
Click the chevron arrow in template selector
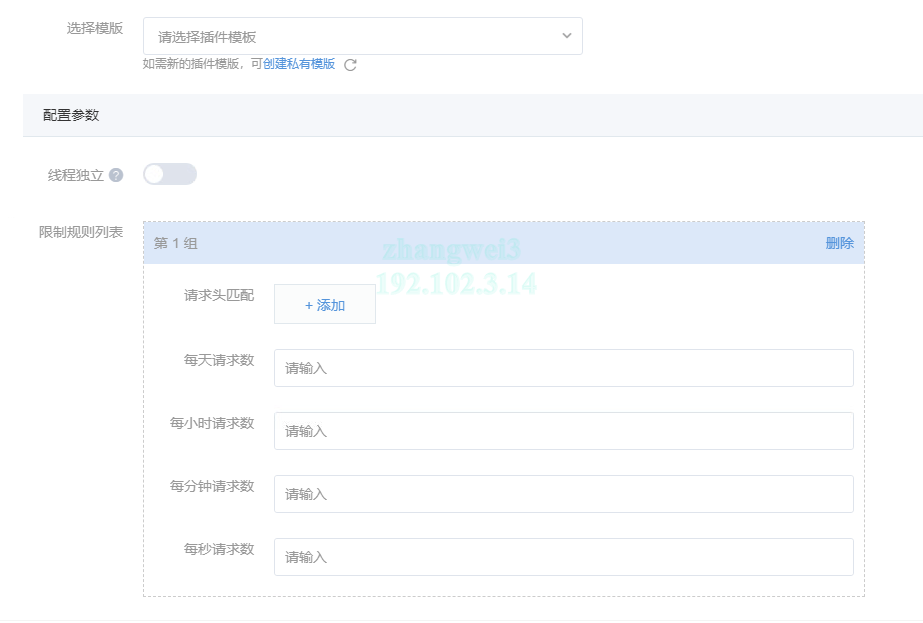point(566,36)
